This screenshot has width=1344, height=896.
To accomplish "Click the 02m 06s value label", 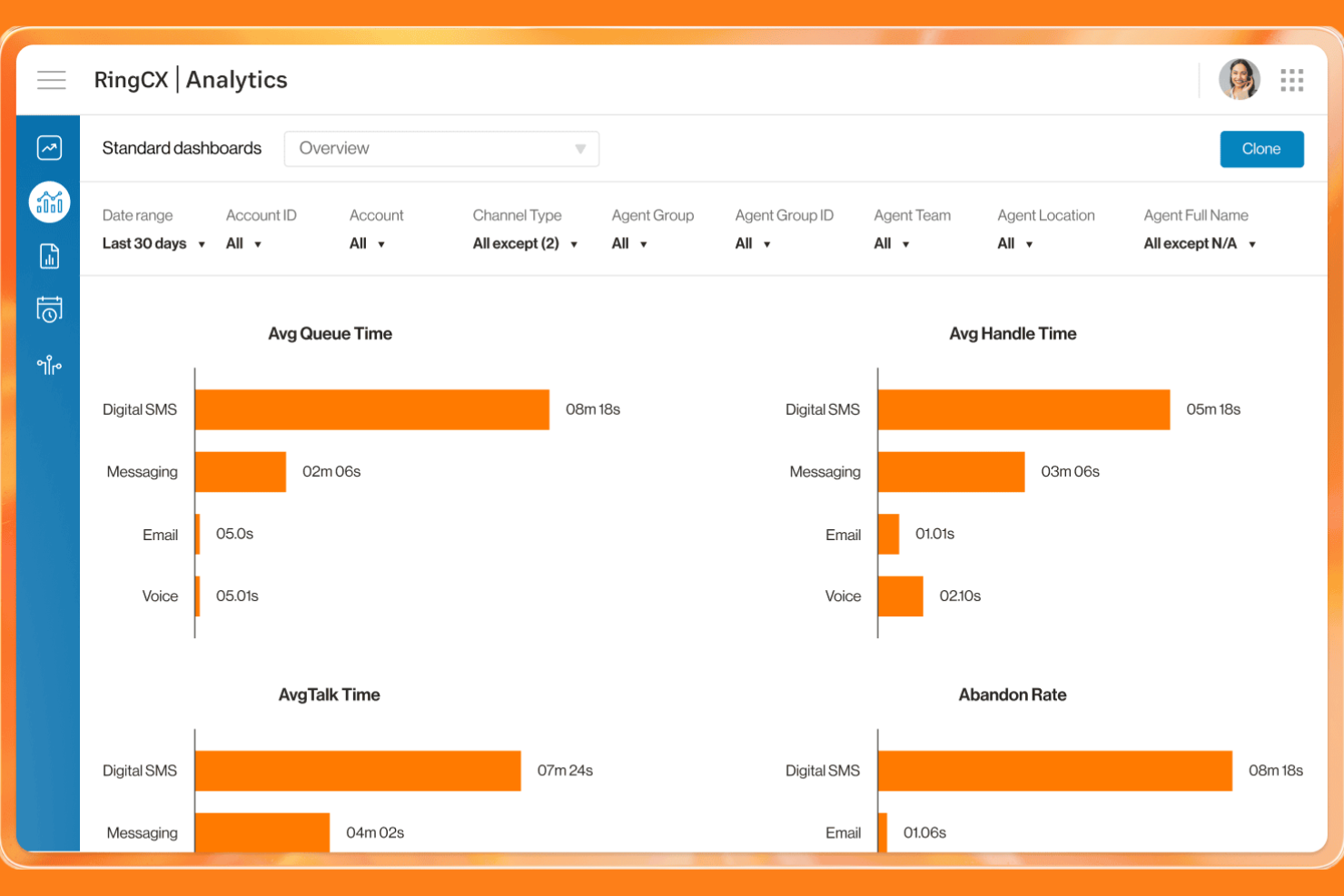I will pos(331,471).
